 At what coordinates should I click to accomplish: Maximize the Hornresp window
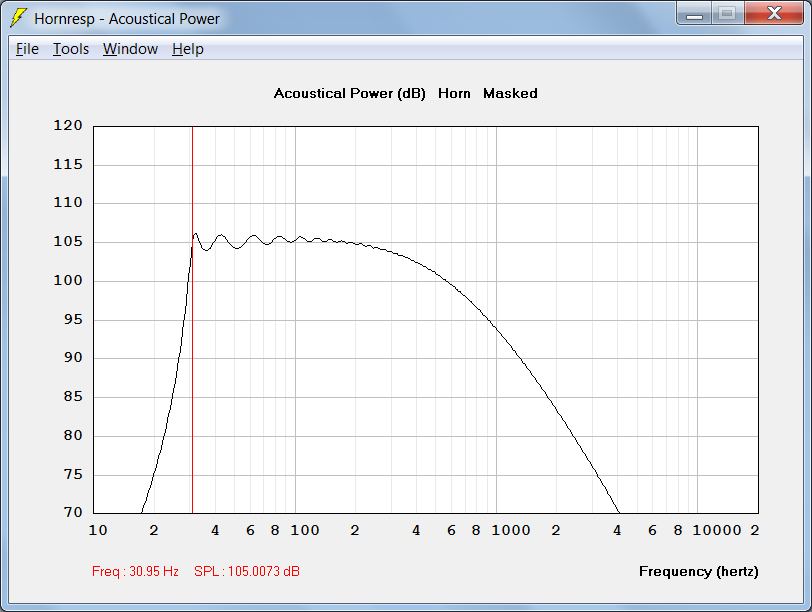(x=728, y=13)
